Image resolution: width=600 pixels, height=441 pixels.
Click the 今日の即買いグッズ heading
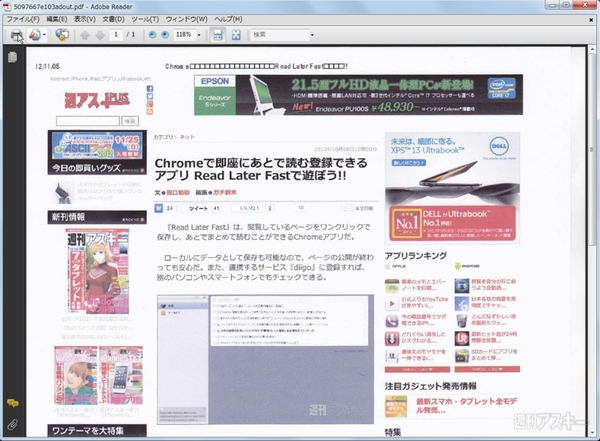pos(86,168)
